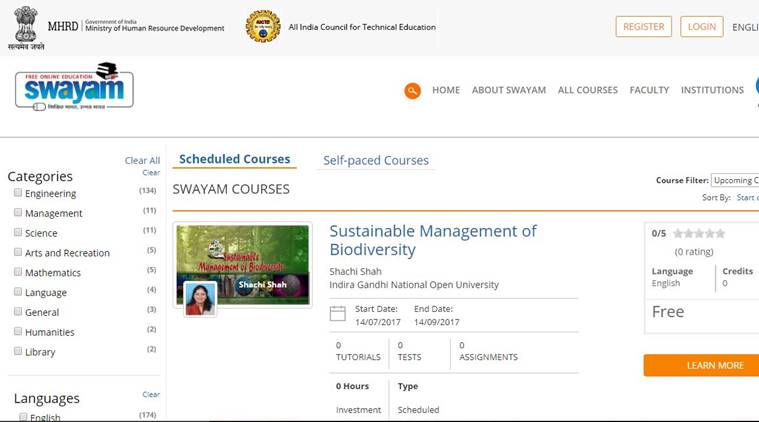Viewport: 759px width, 422px height.
Task: Enable the Mathematics category filter
Action: (x=18, y=272)
